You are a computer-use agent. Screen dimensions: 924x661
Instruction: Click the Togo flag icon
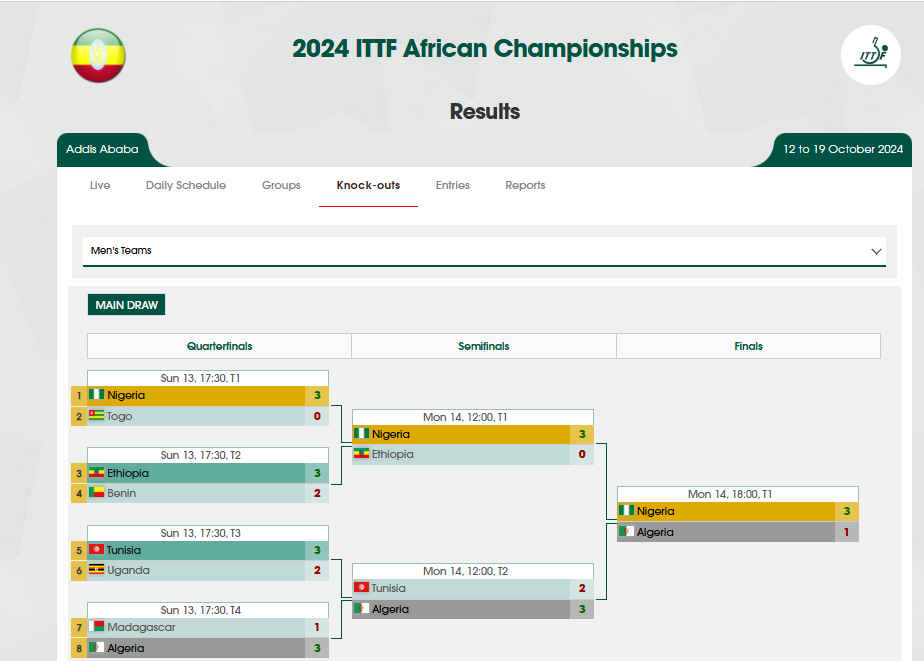97,415
